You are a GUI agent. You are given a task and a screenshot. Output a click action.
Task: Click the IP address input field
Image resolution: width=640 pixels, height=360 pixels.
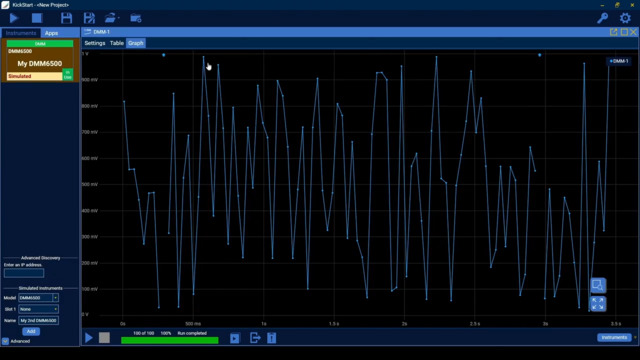tap(24, 273)
